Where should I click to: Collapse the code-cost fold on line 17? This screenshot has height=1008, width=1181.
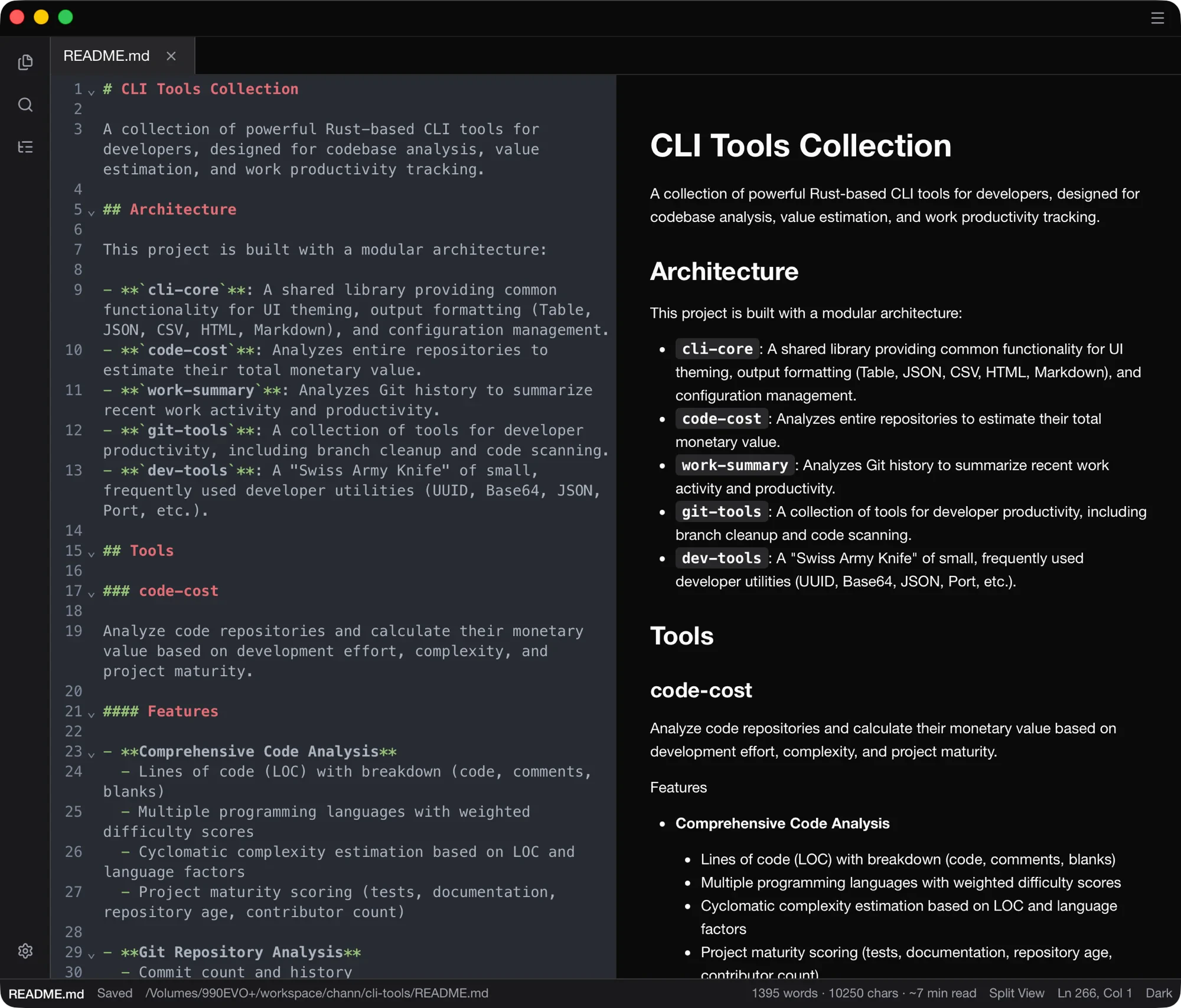[92, 594]
